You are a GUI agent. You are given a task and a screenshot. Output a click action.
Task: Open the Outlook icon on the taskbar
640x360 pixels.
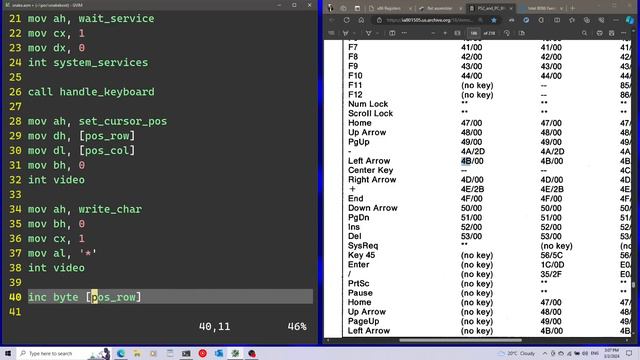[219, 353]
